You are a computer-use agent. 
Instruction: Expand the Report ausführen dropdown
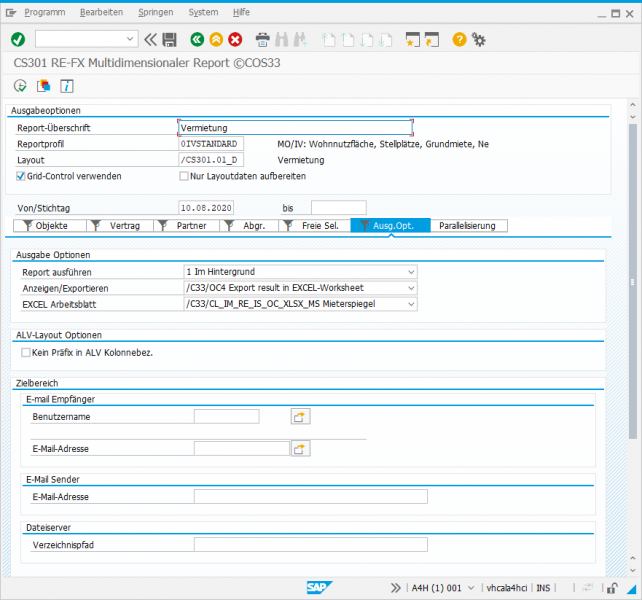pos(410,272)
